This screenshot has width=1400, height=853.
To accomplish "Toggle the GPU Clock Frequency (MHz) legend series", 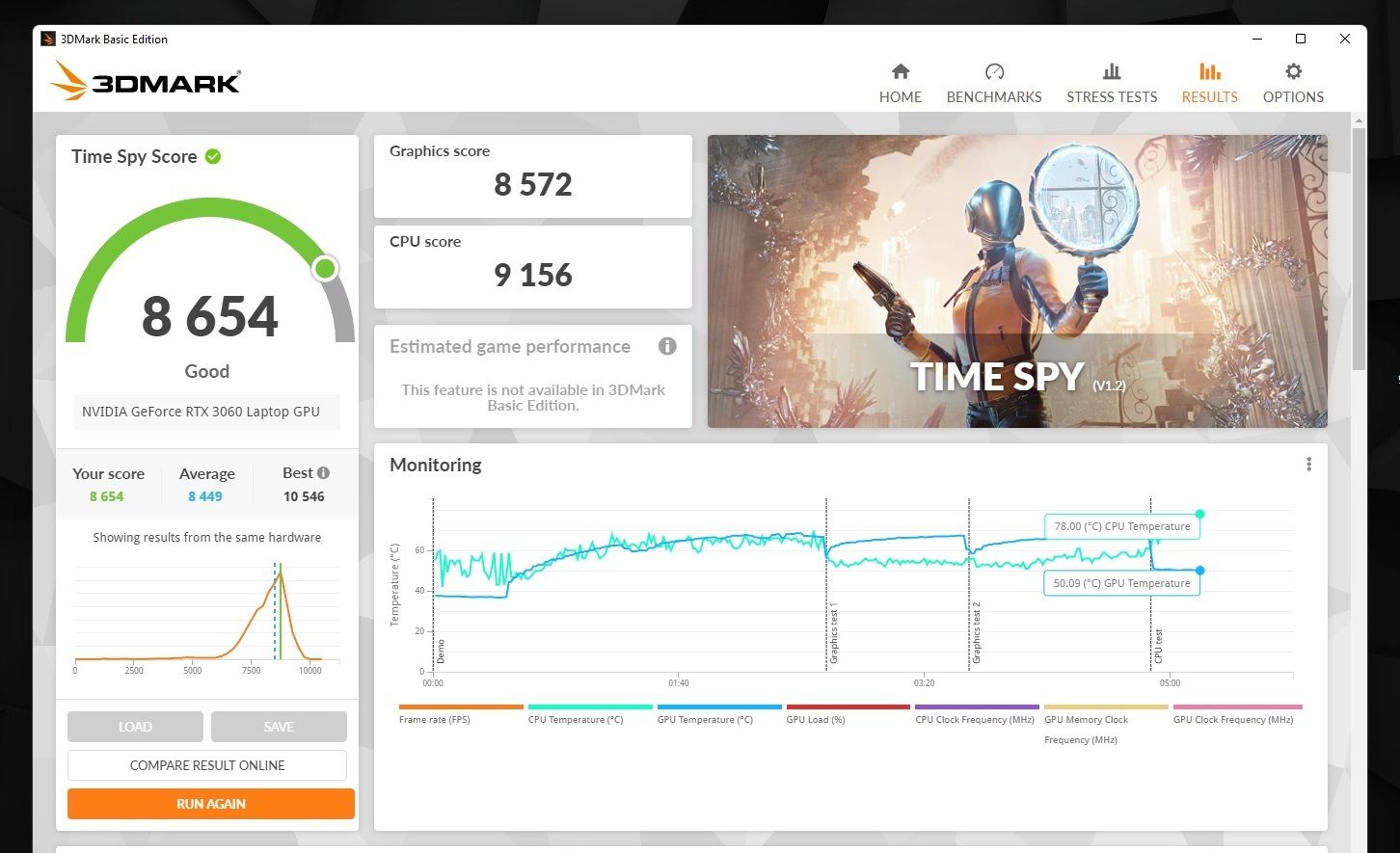I will [x=1237, y=714].
